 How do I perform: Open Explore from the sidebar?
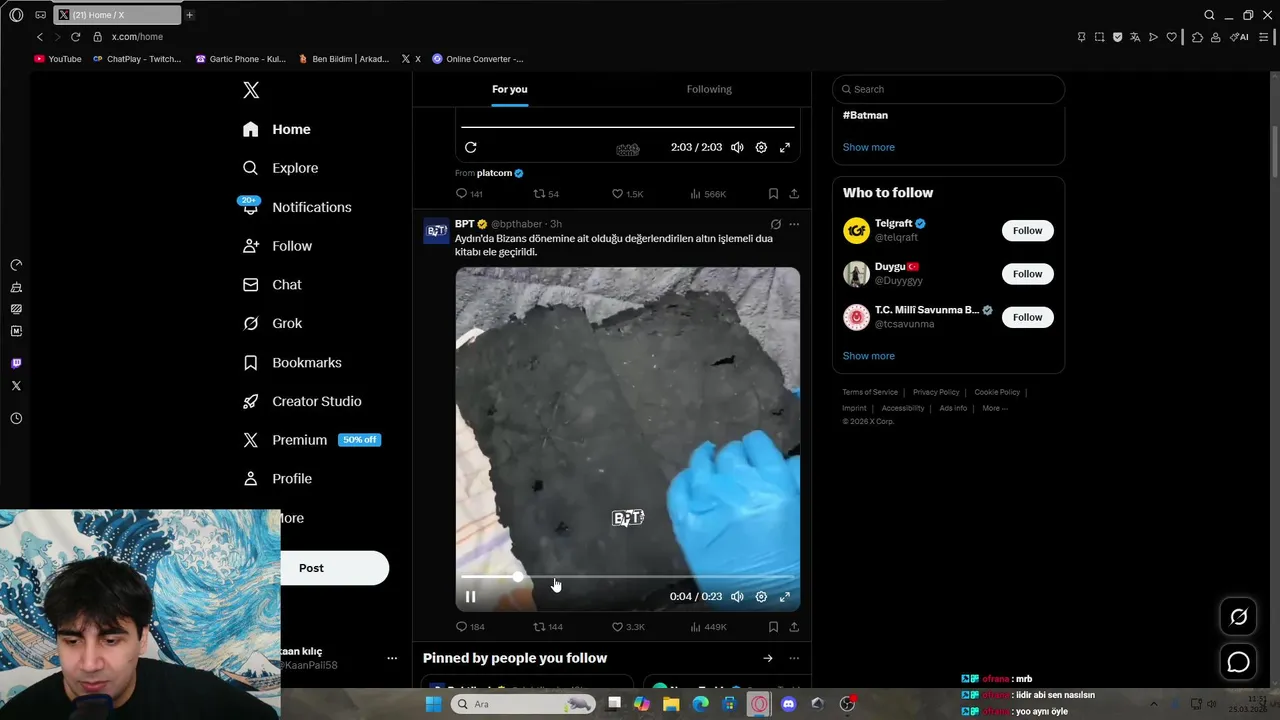(281, 168)
